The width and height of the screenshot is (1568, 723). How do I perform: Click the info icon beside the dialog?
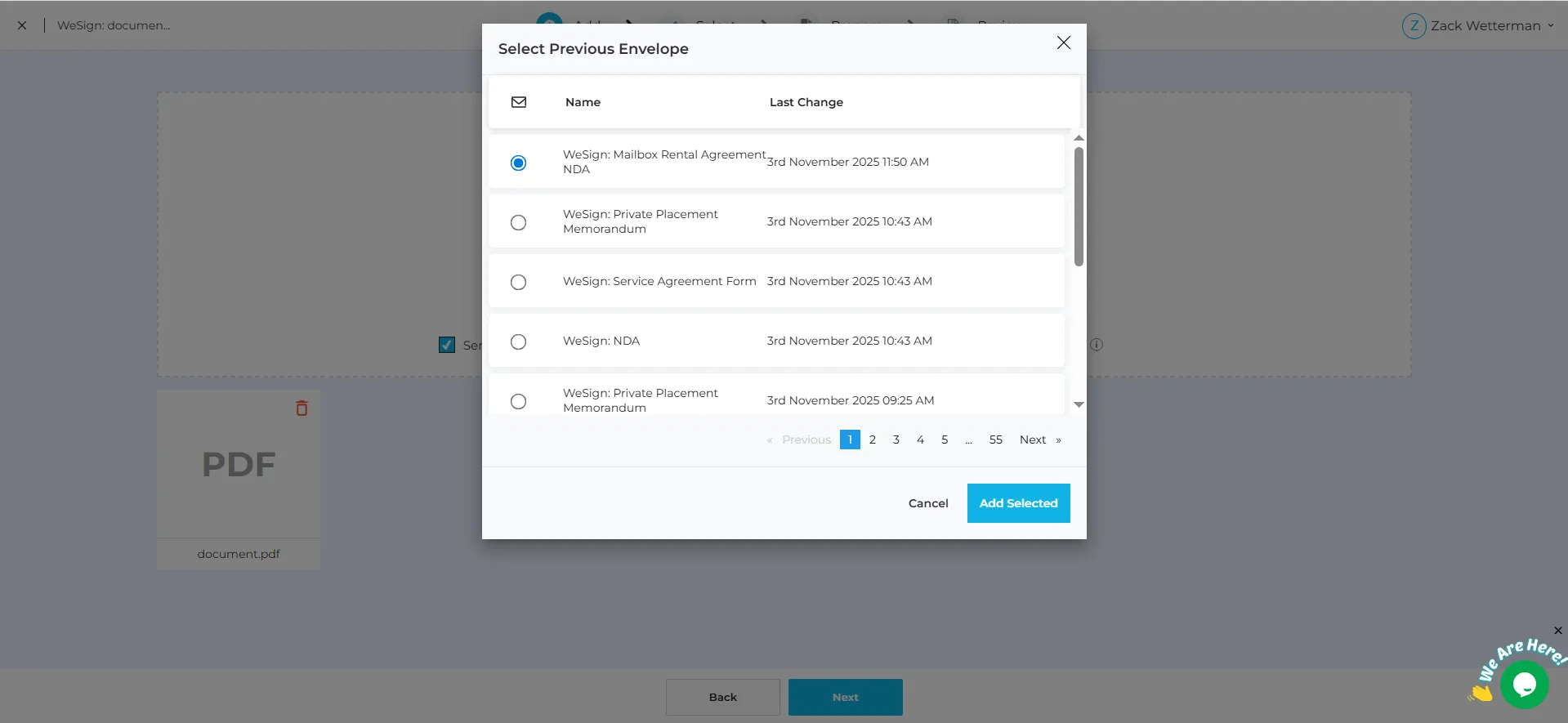[1097, 345]
